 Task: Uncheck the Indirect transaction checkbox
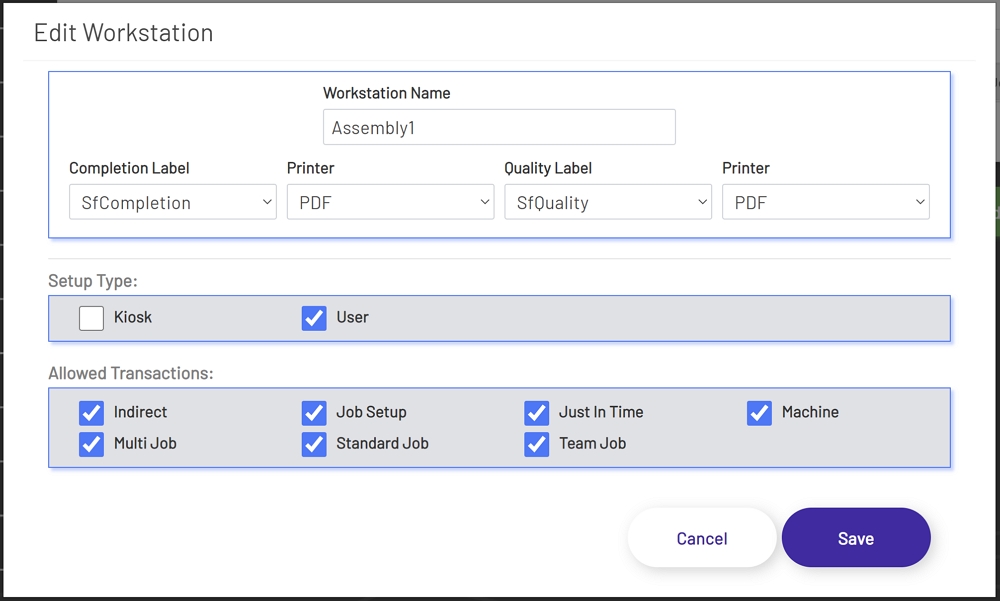click(x=91, y=413)
